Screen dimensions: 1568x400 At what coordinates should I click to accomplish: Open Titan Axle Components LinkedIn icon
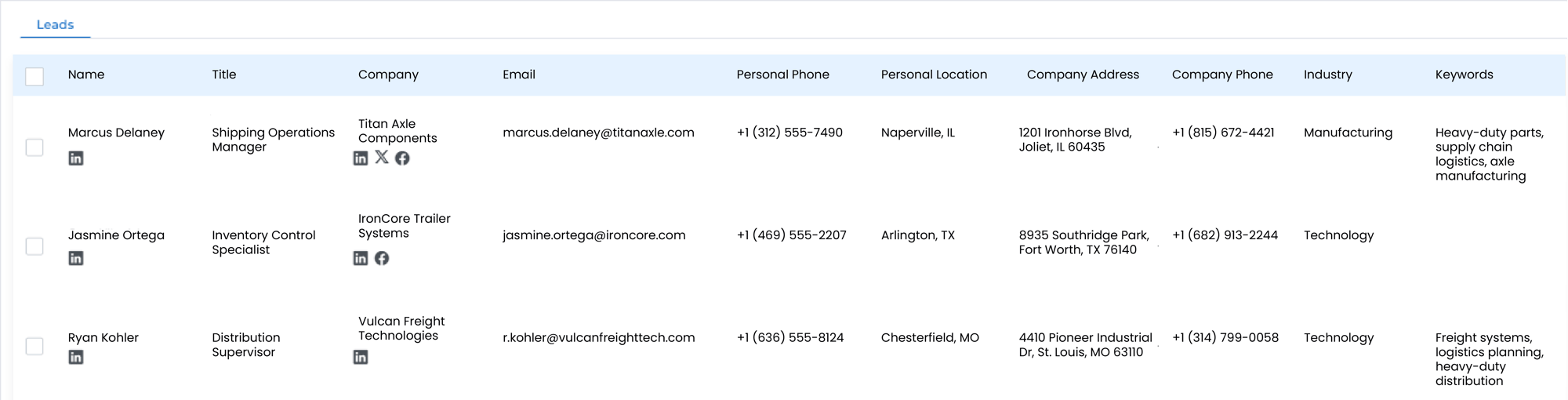click(361, 158)
